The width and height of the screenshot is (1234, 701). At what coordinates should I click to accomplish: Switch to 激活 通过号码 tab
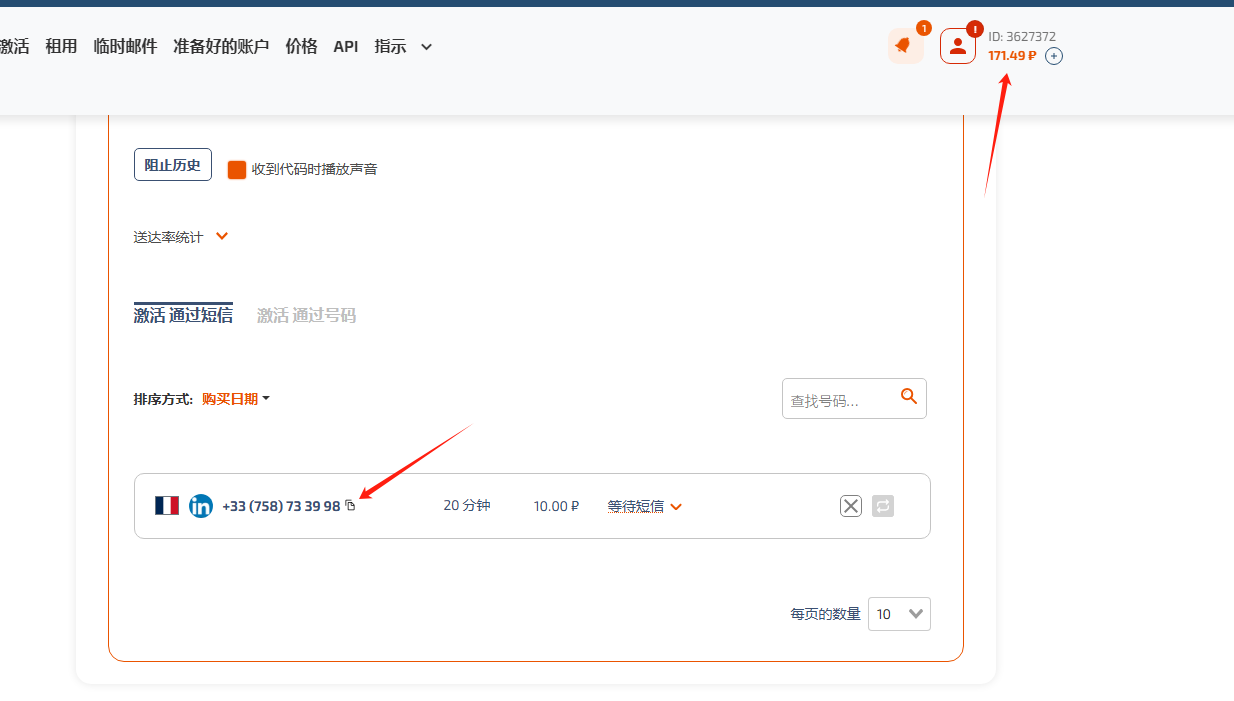click(x=306, y=315)
